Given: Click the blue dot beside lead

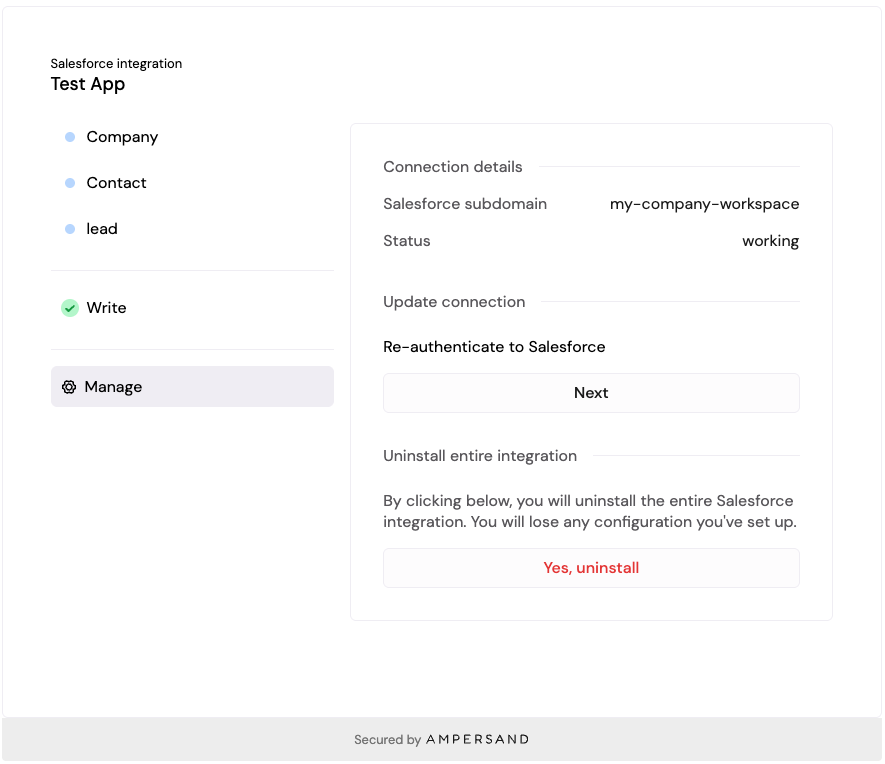Looking at the screenshot, I should 70,229.
